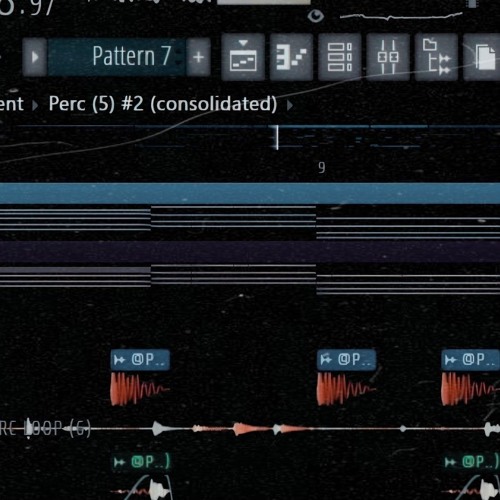Open the Playlist view icon

coord(243,57)
